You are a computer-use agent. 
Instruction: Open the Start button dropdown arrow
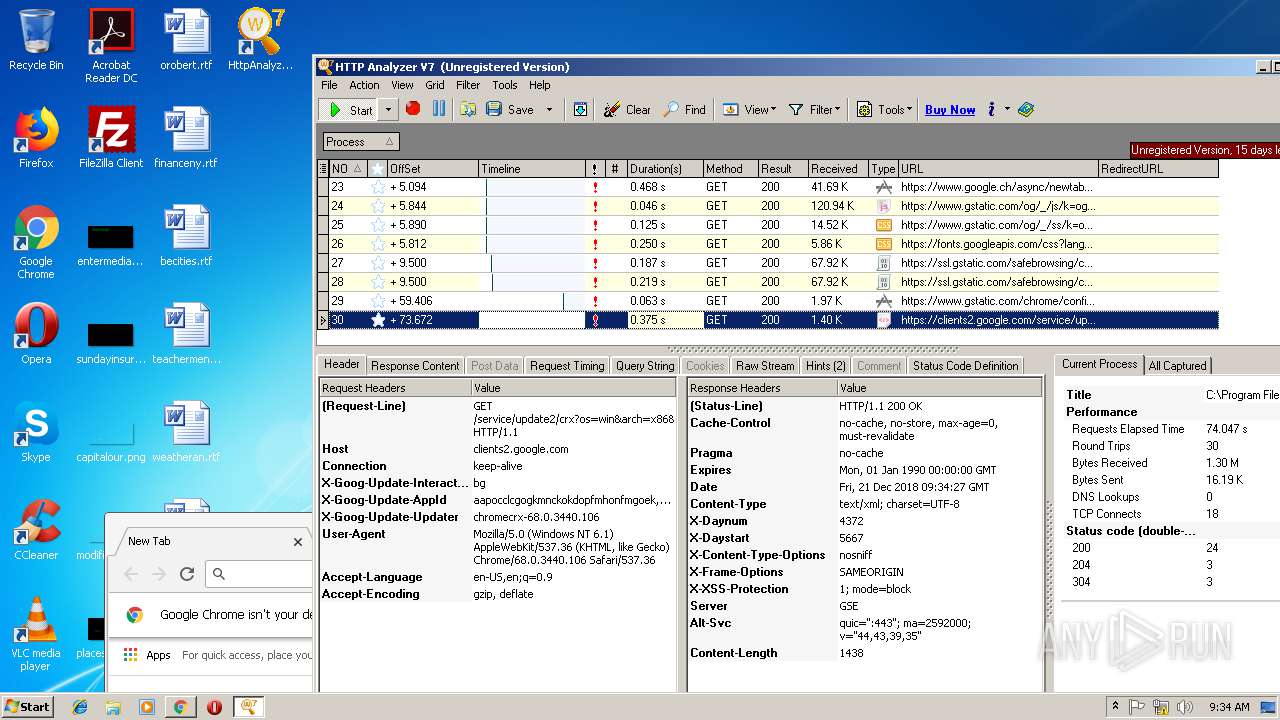[388, 110]
